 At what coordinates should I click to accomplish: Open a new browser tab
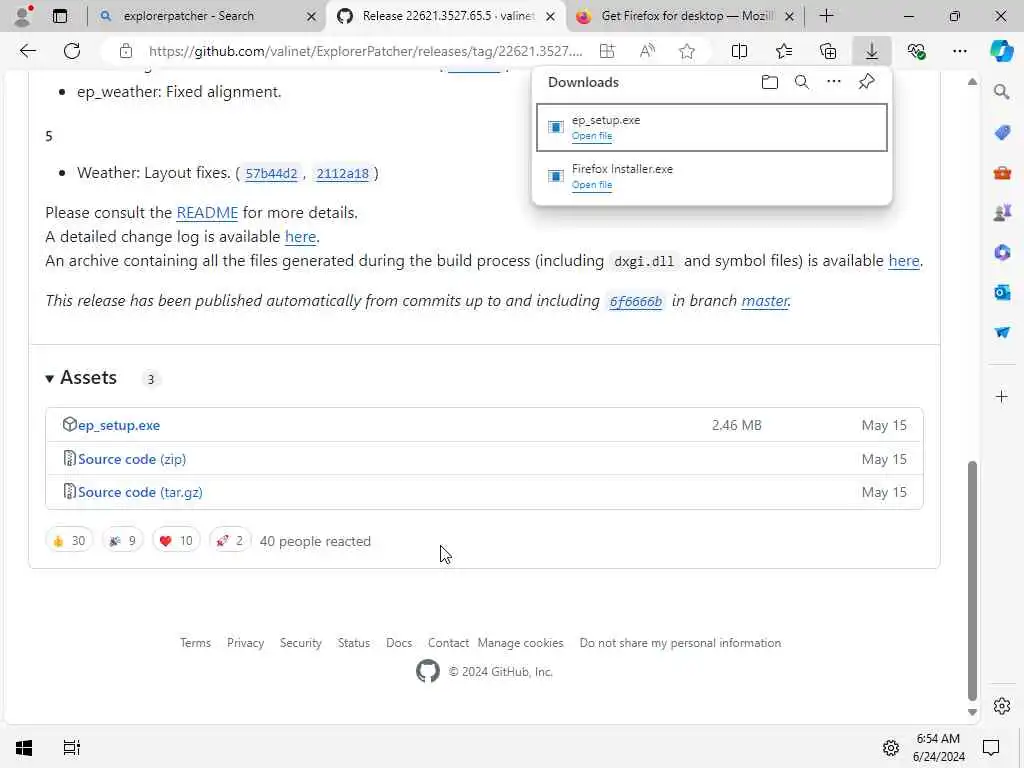[x=826, y=16]
